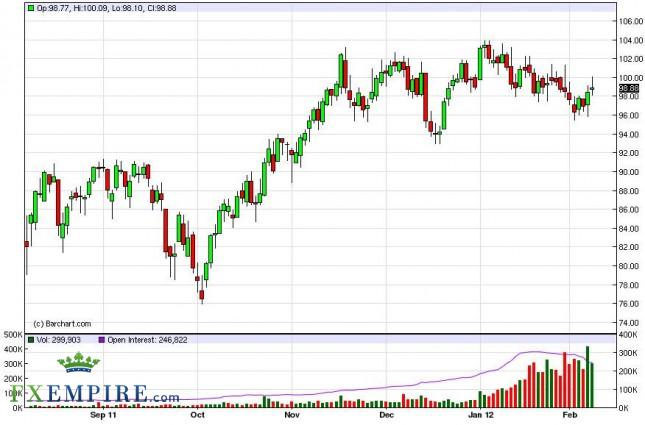The image size is (645, 425).
Task: Click the 84.00 price axis label
Action: (631, 229)
